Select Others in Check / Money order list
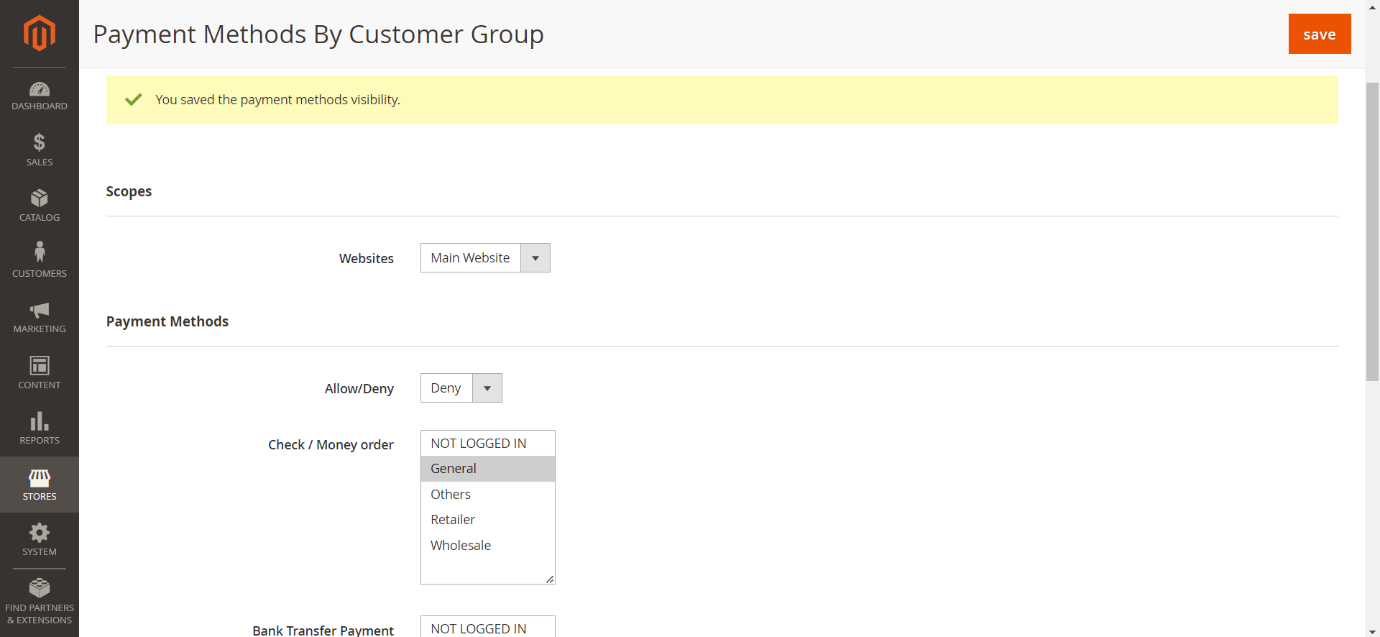This screenshot has height=637, width=1380. point(451,495)
